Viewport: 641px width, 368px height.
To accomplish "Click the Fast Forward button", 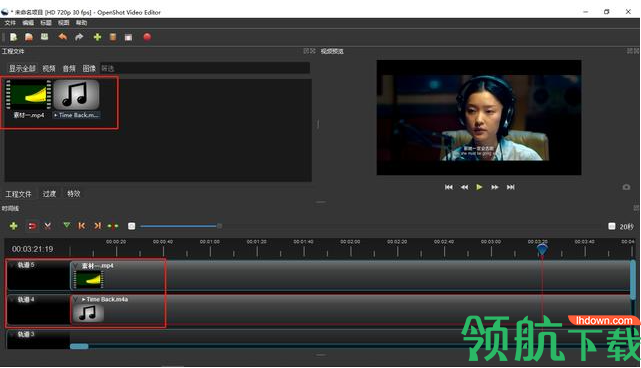I will tap(495, 187).
